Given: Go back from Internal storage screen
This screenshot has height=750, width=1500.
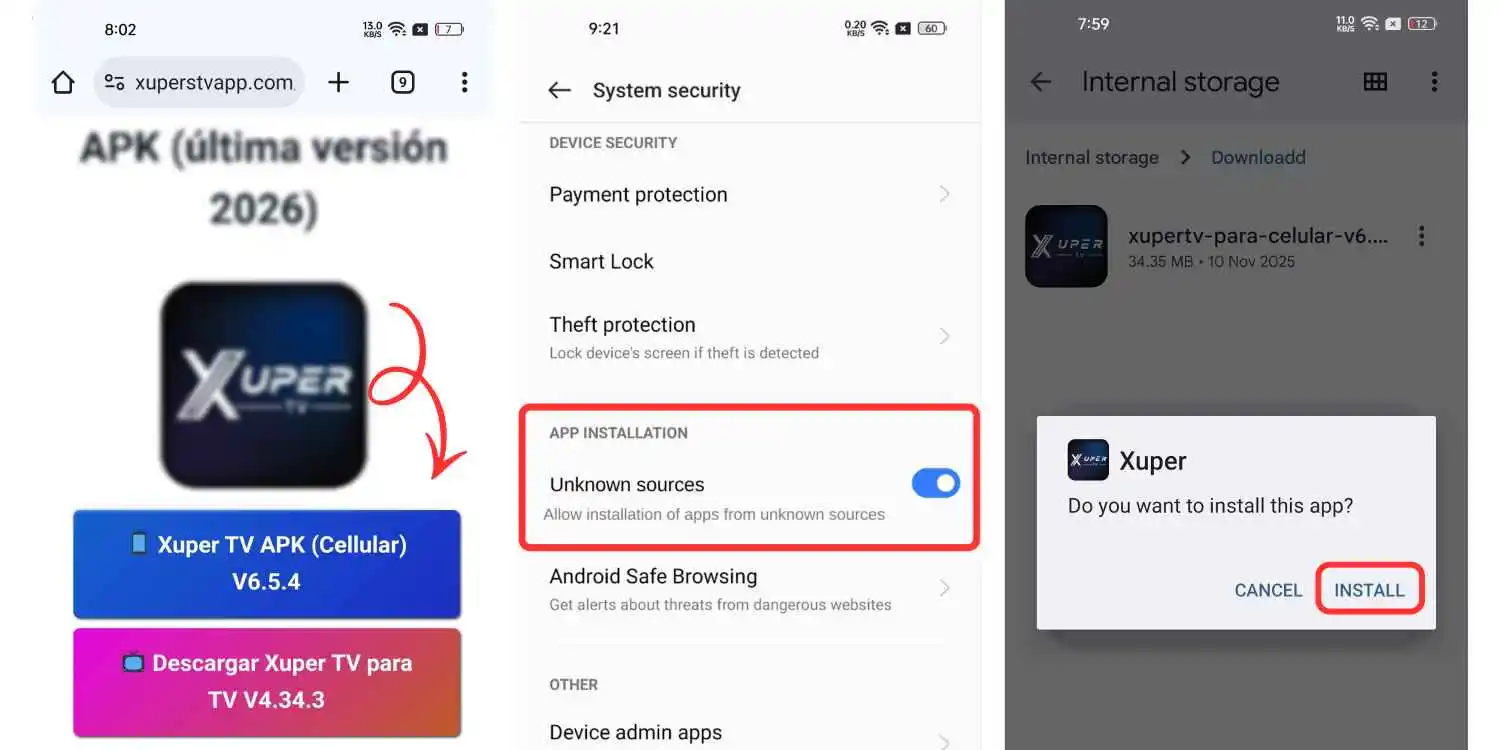Looking at the screenshot, I should tap(1041, 82).
